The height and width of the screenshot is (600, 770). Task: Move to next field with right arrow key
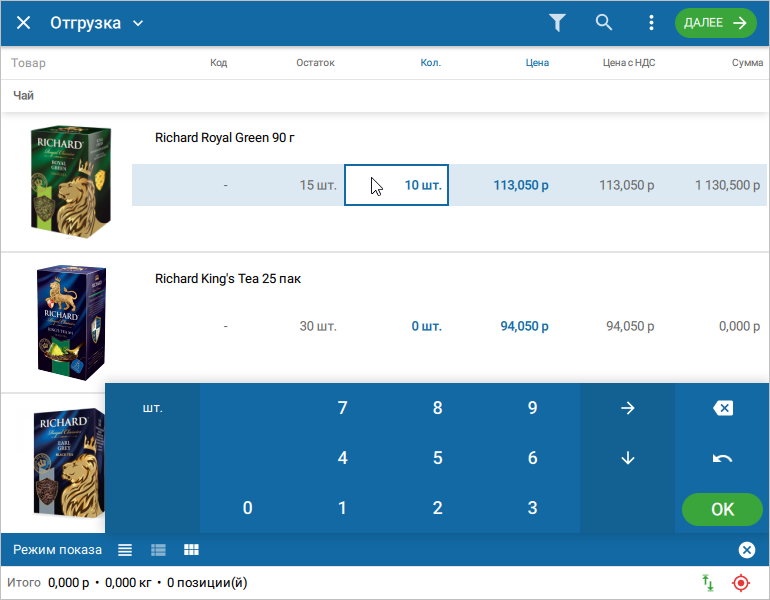[x=628, y=408]
